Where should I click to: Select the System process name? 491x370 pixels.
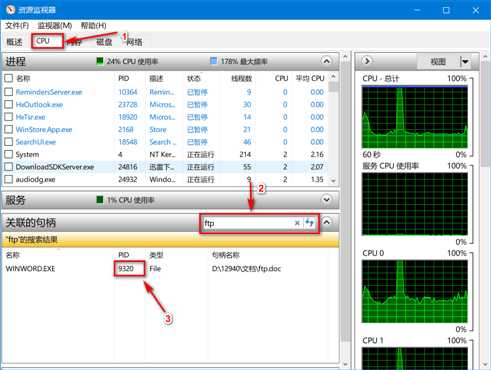(x=27, y=154)
